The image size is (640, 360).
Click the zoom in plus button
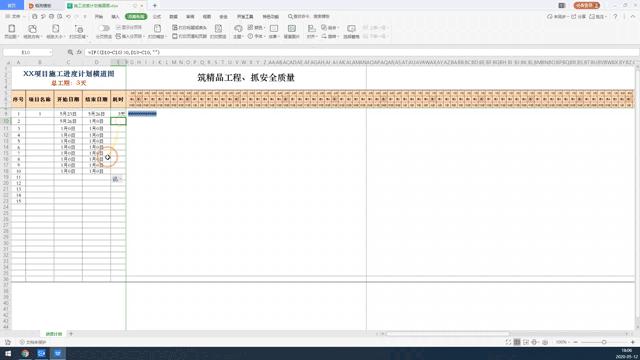tap(633, 342)
